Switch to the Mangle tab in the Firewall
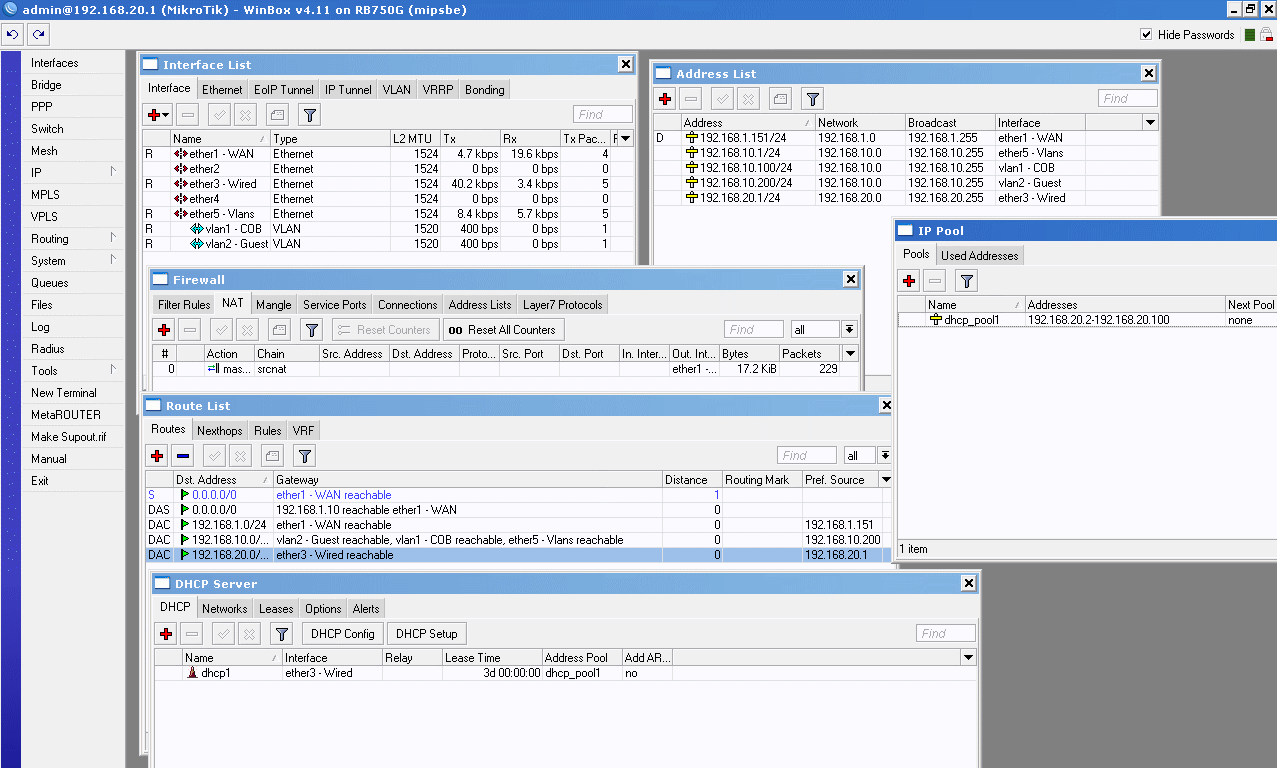The height and width of the screenshot is (768, 1277). point(273,304)
